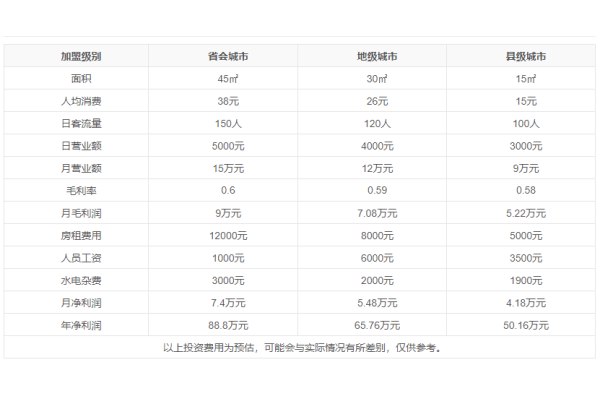The height and width of the screenshot is (400, 600).
Task: Select the 26元 cell
Action: pos(372,101)
